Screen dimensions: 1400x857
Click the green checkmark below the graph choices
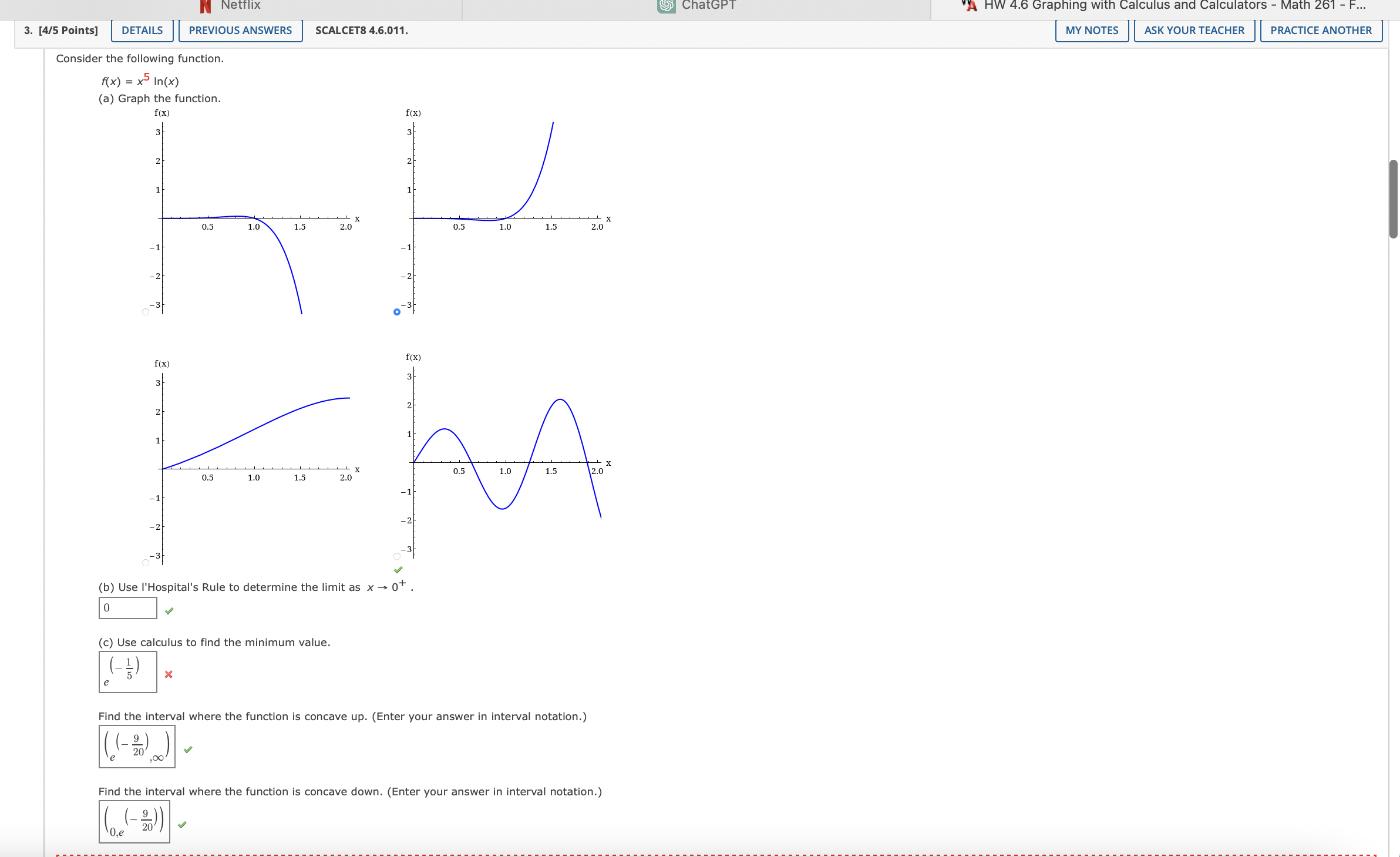click(x=398, y=570)
